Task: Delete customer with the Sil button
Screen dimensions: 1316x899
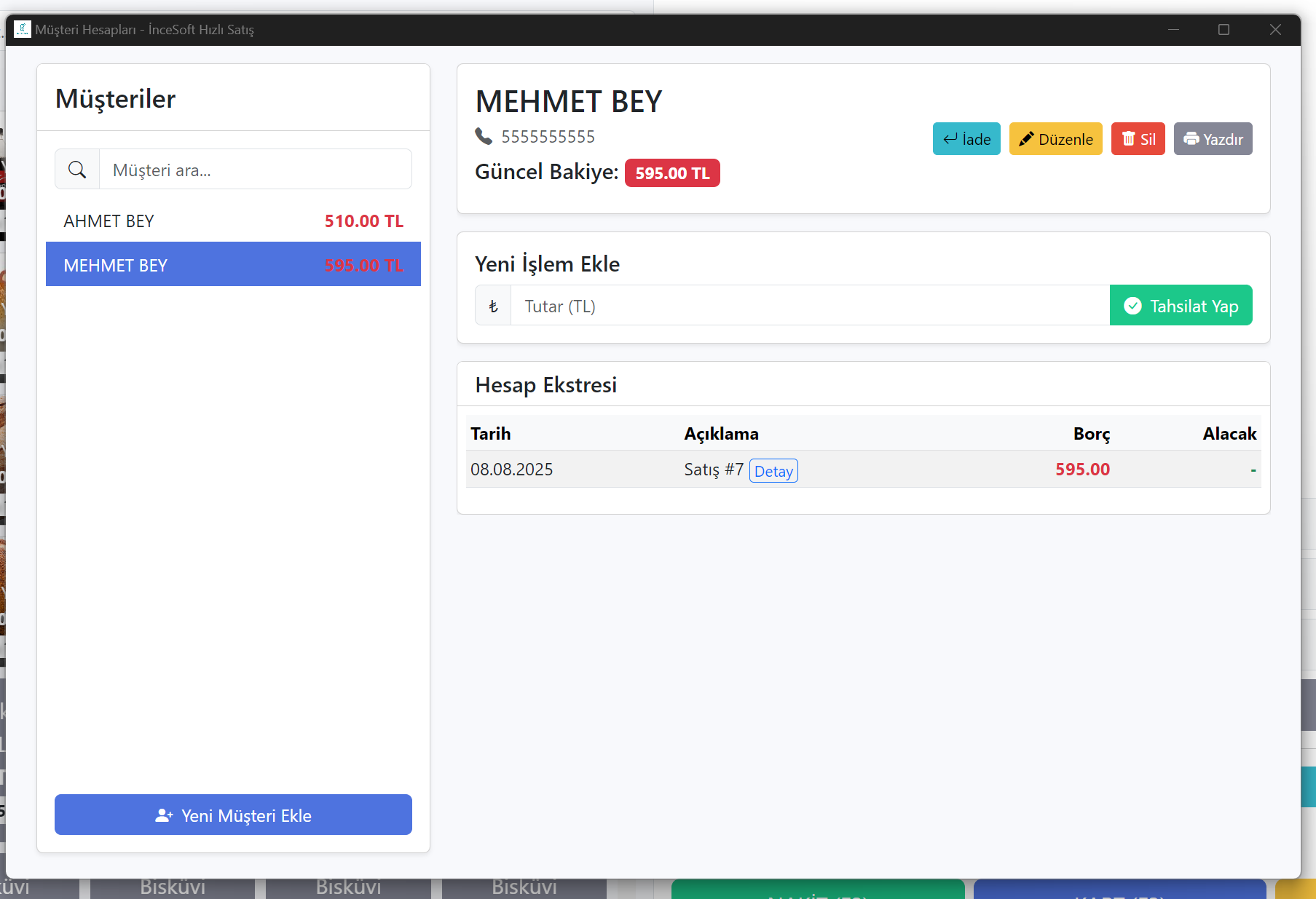Action: tap(1138, 139)
